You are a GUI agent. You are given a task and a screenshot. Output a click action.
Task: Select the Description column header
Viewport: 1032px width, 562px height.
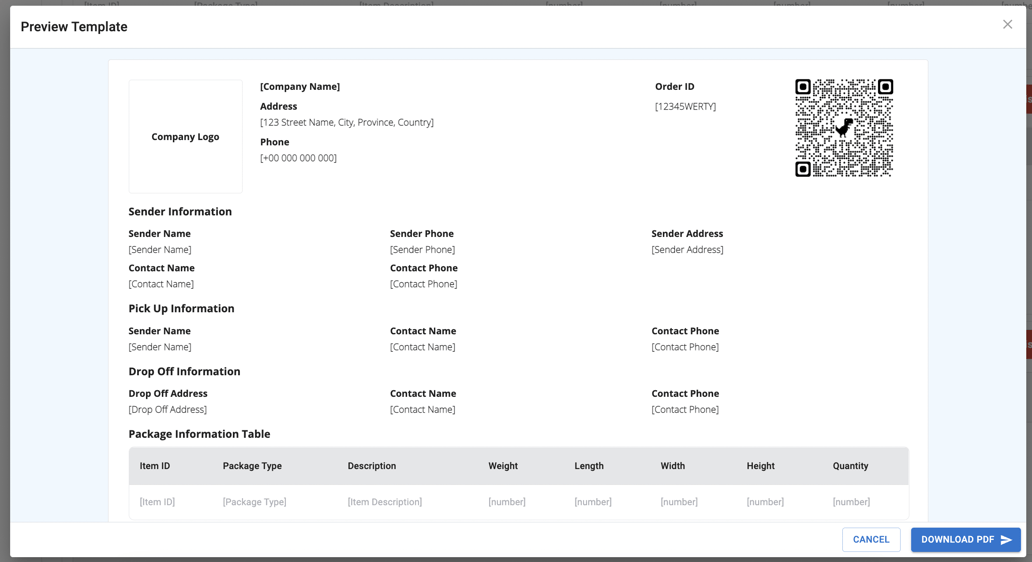[x=372, y=466]
